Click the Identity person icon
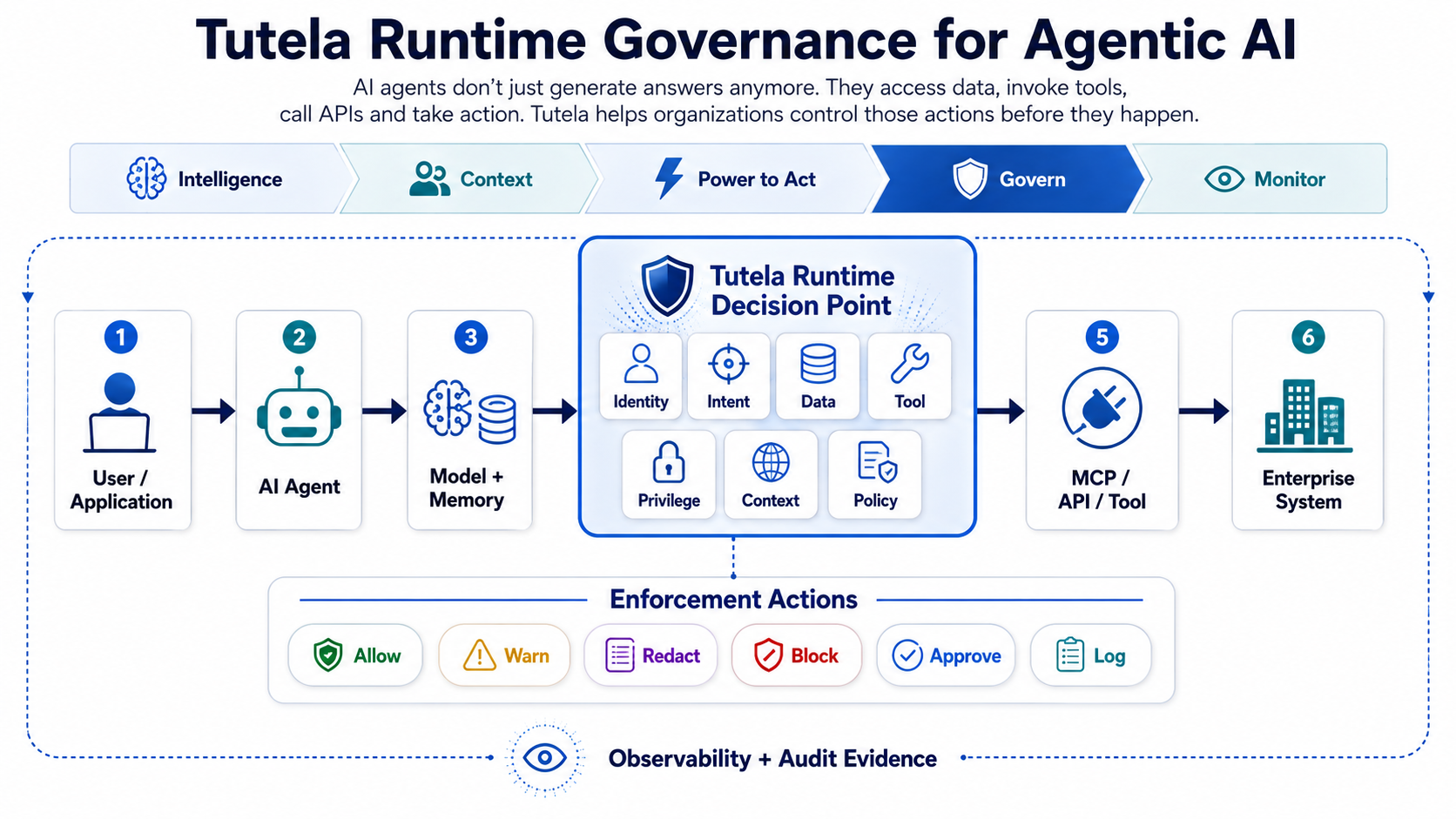The height and width of the screenshot is (819, 1456). [x=641, y=364]
